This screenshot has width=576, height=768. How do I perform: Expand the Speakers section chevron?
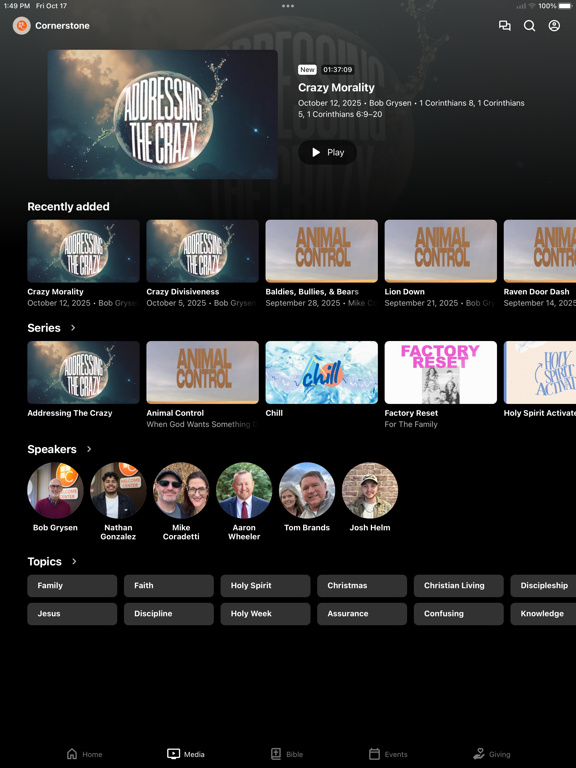point(89,449)
